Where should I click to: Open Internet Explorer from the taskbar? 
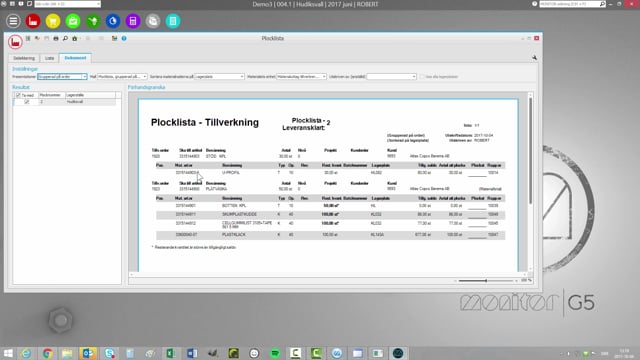pyautogui.click(x=26, y=353)
